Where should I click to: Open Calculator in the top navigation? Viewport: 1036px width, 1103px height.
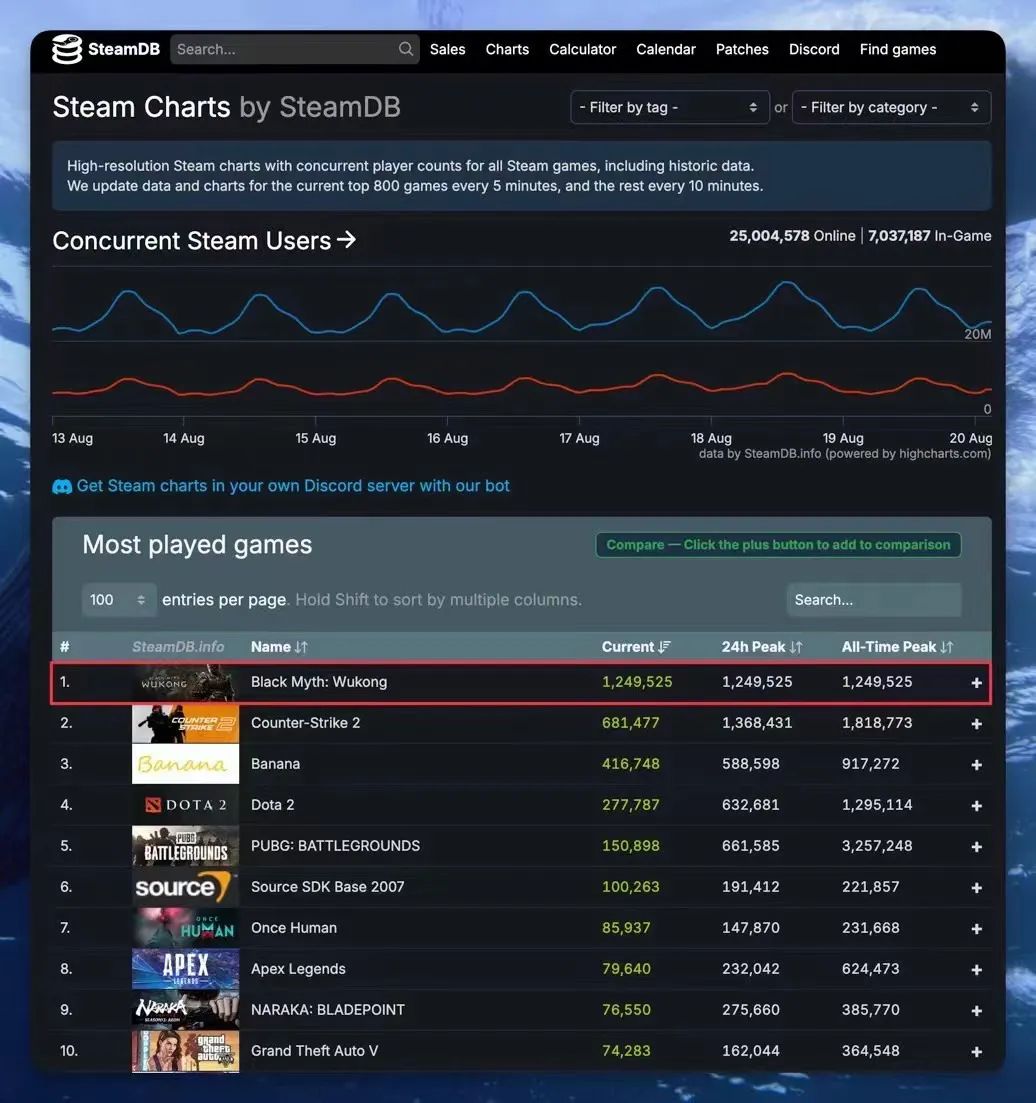(582, 49)
